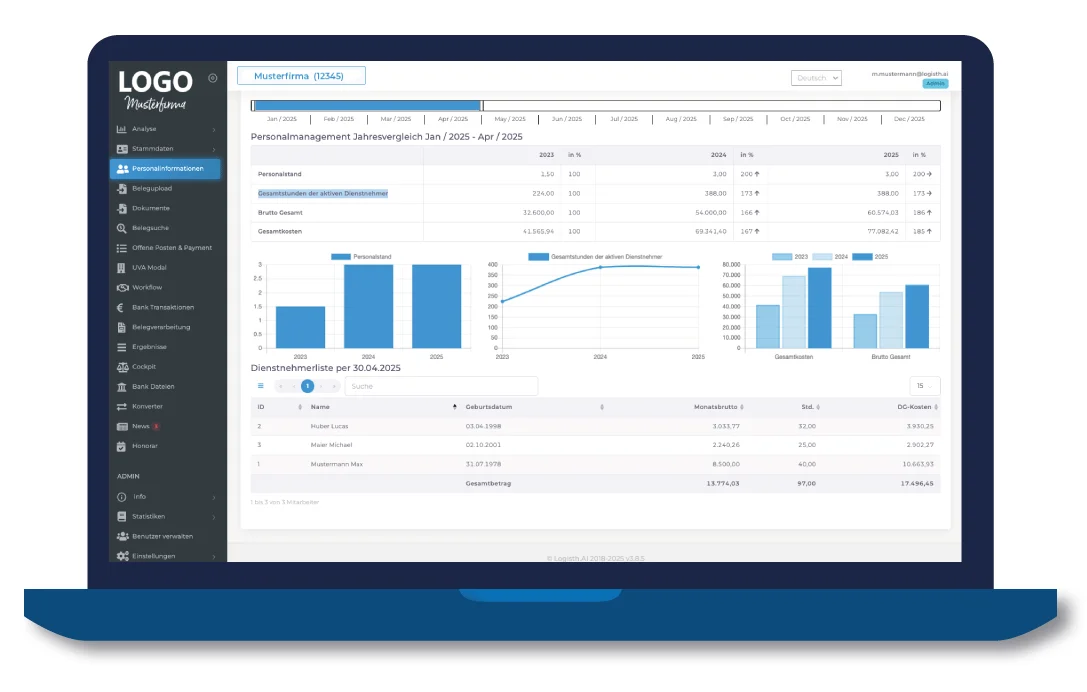The image size is (1087, 692).
Task: Click the Mustermann Max table row
Action: tap(595, 465)
